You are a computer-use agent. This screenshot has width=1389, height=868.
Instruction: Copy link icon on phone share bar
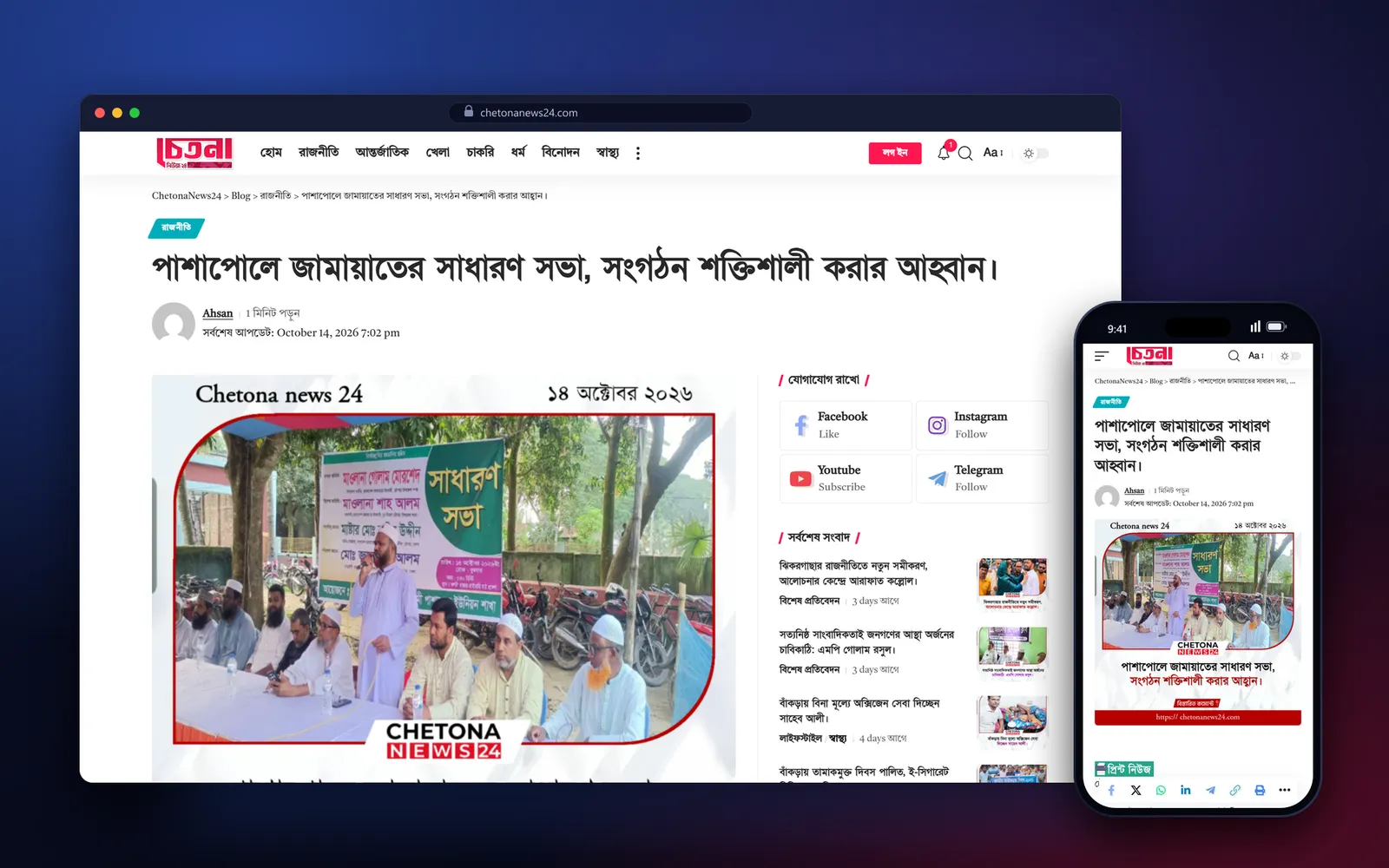(x=1235, y=790)
